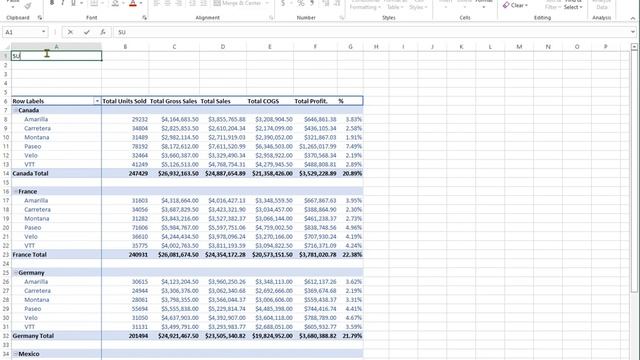Click the Fill Color bucket icon
The height and width of the screenshot is (360, 640).
click(x=116, y=3)
